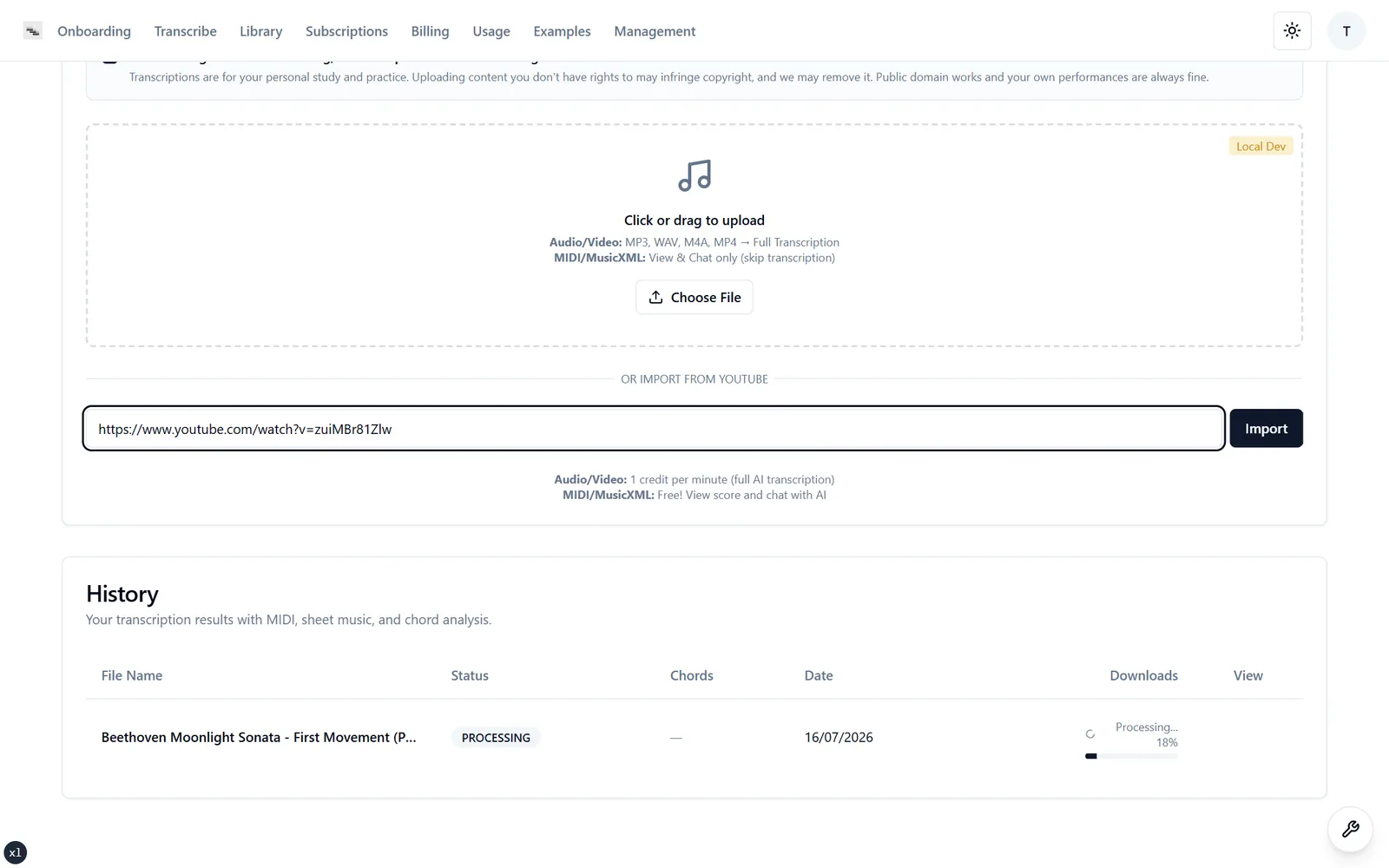Click the date 16/07/2026 cell
1389x868 pixels.
(839, 737)
